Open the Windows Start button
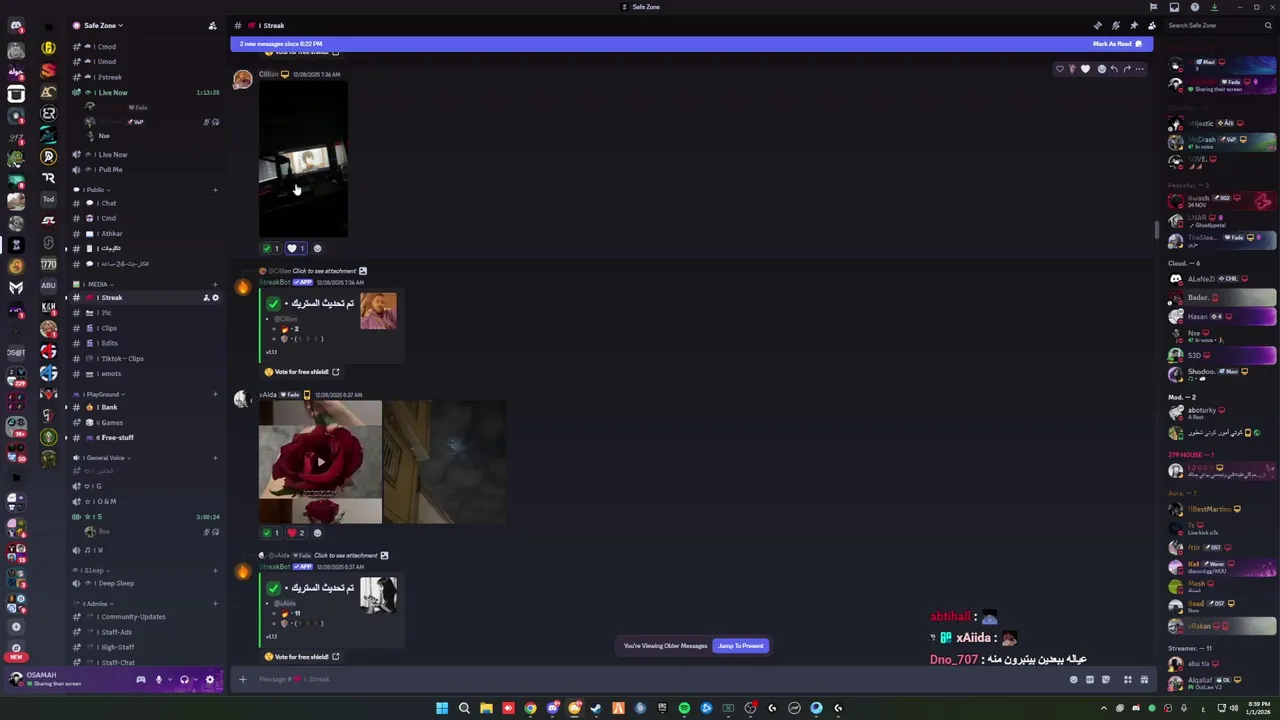 [442, 708]
